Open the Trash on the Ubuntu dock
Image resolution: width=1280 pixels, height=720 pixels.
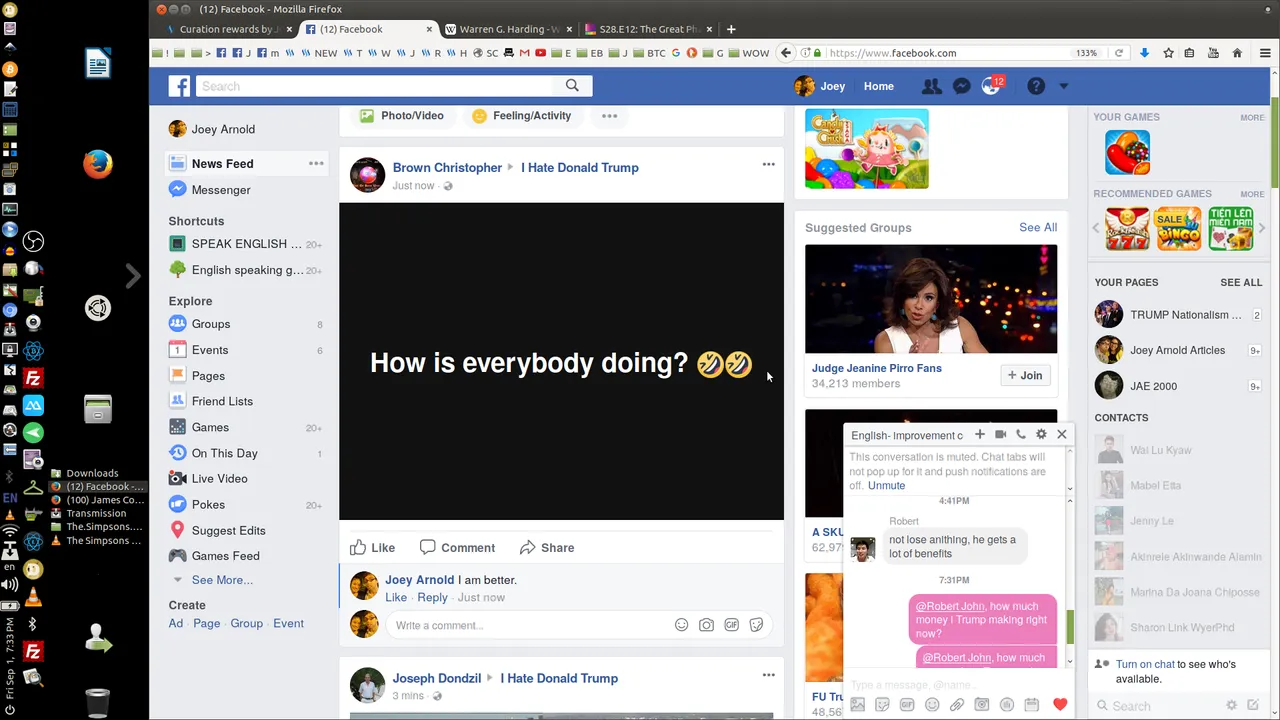(97, 703)
